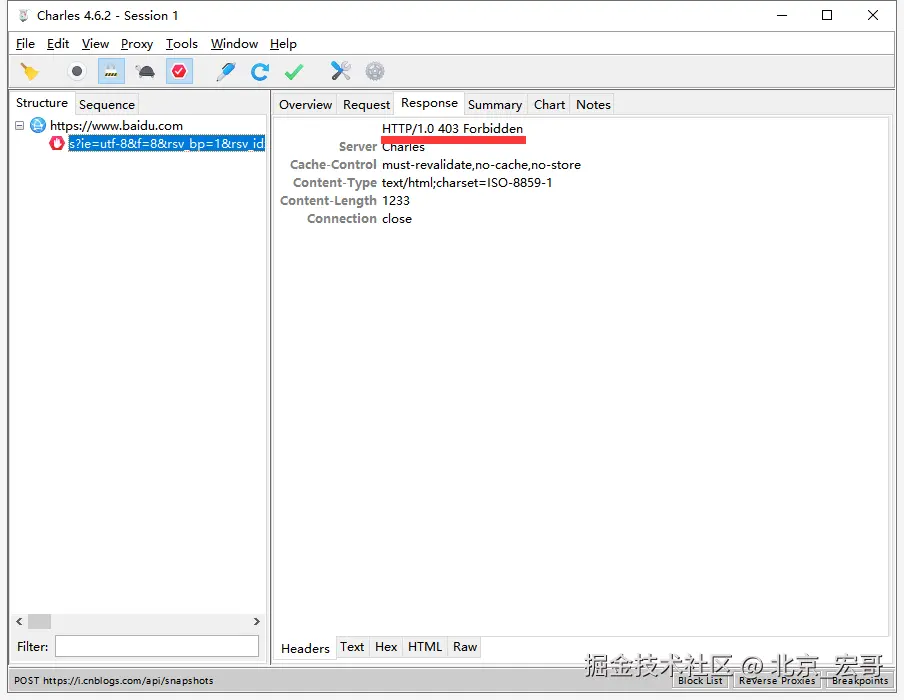Switch to the HTML view tab
904x700 pixels.
[x=425, y=647]
